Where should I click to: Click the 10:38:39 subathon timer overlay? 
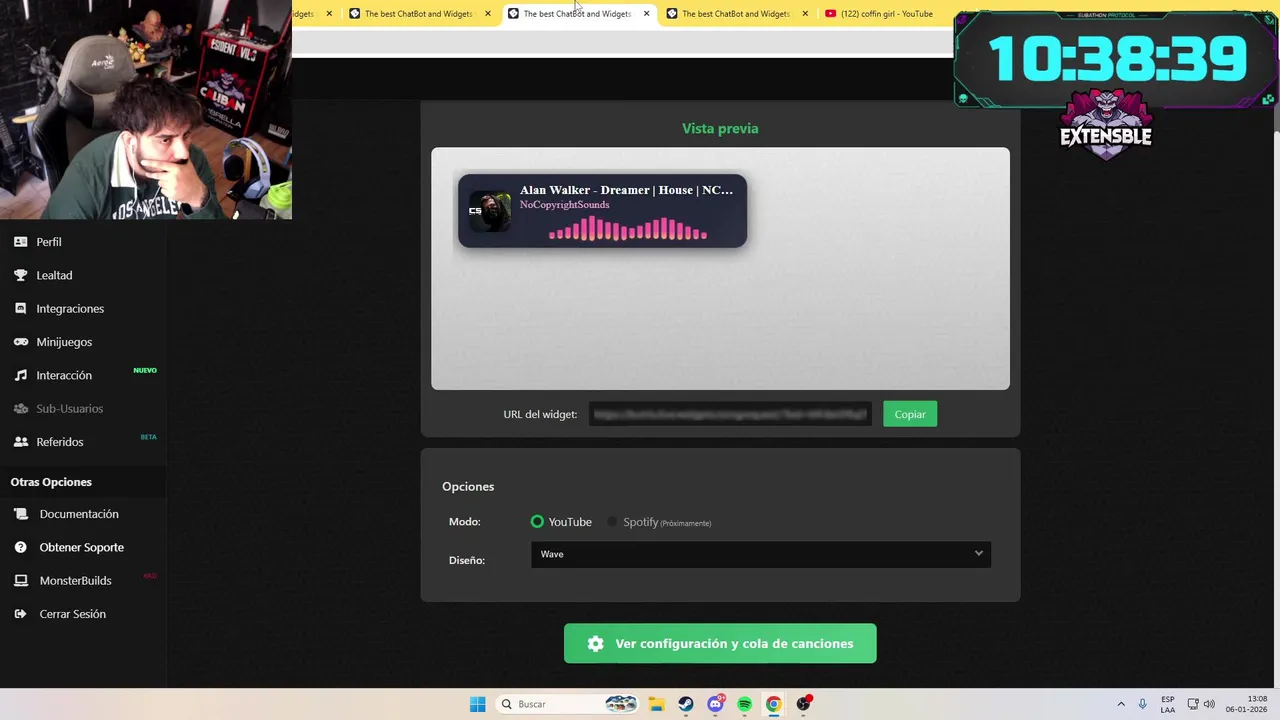pos(1117,59)
